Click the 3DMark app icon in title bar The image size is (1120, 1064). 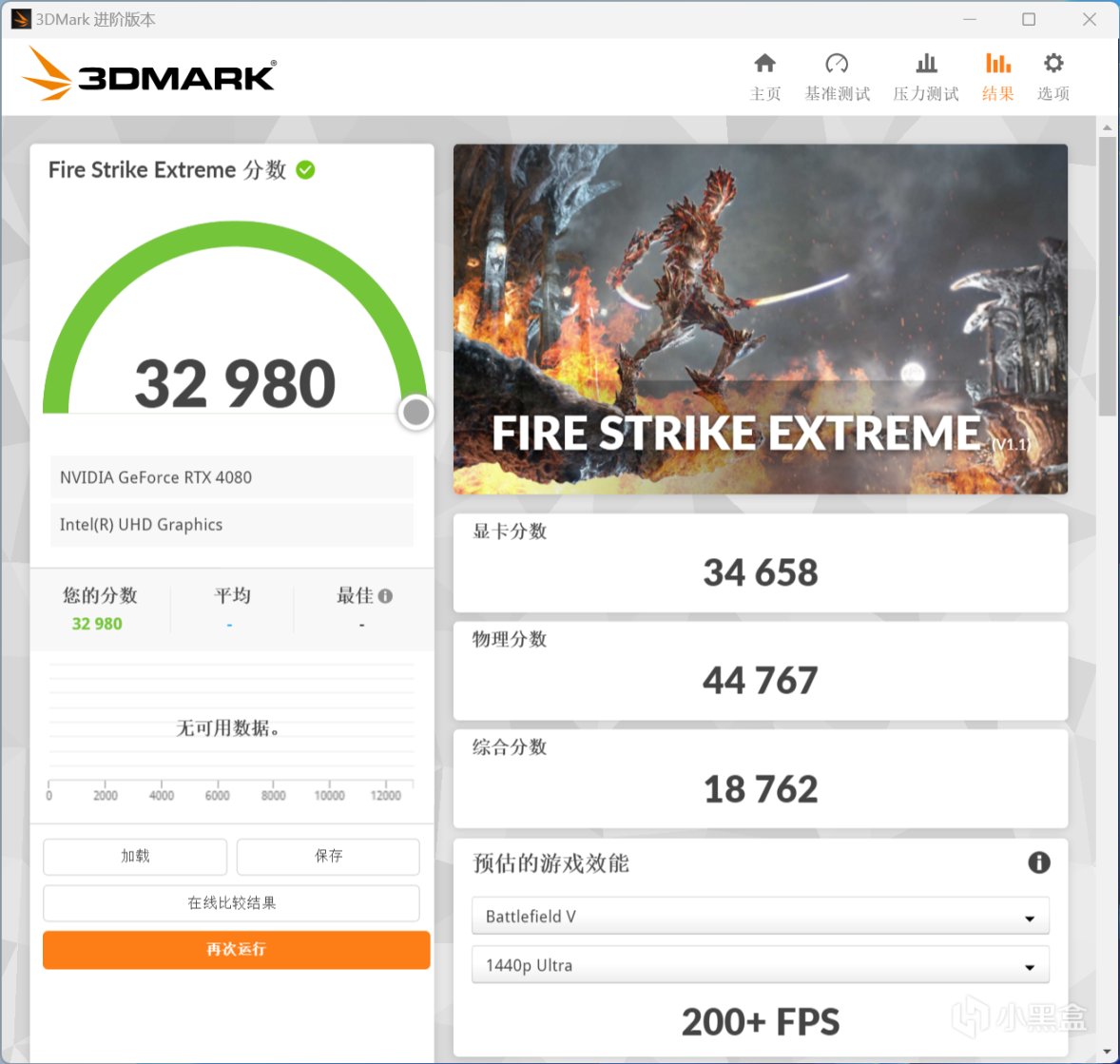pos(20,19)
